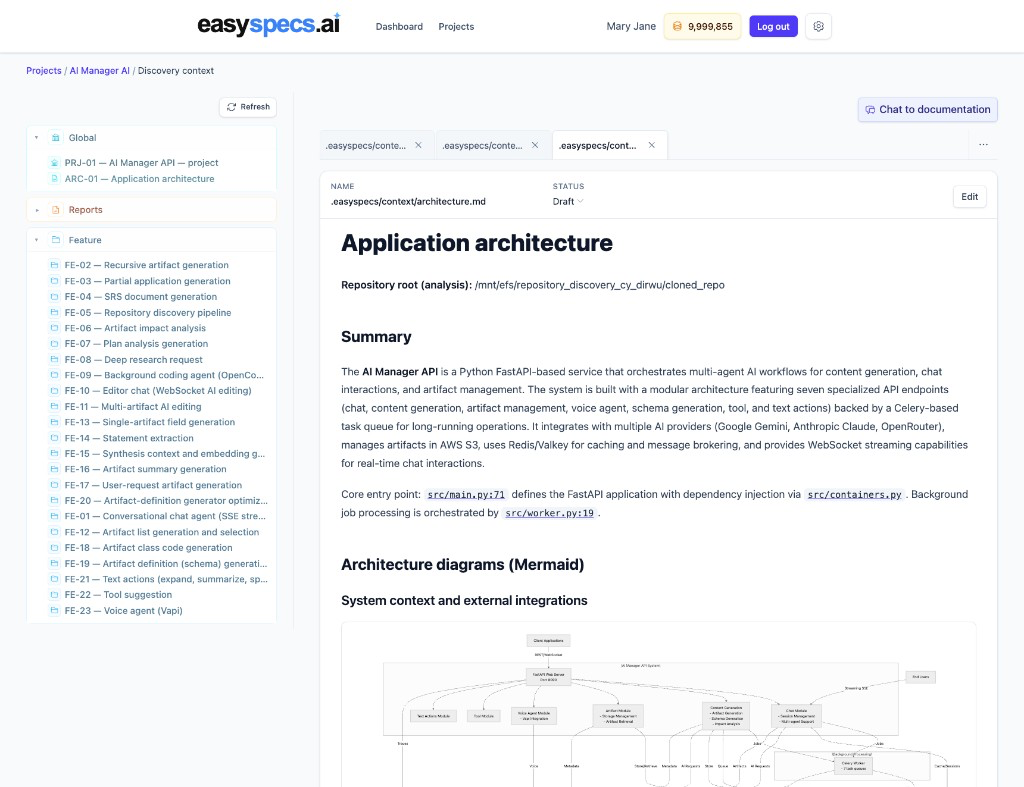
Task: Click the ARC-01 document icon
Action: 54,178
